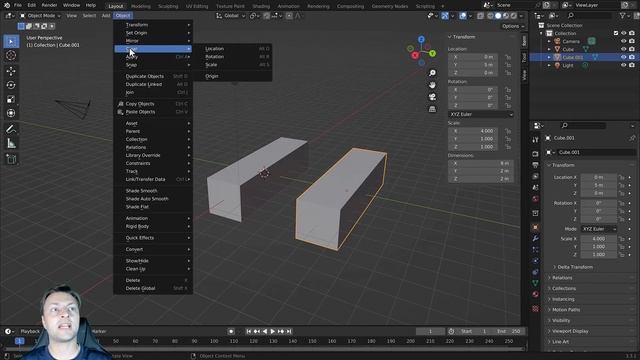Toggle viewport overlays button
The image size is (640, 360).
pyautogui.click(x=463, y=16)
